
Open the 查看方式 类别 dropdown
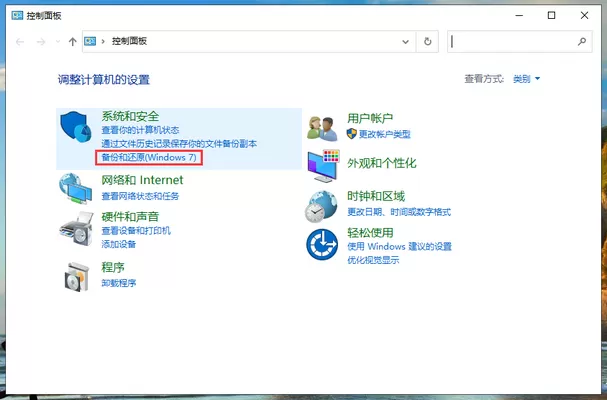pyautogui.click(x=526, y=79)
